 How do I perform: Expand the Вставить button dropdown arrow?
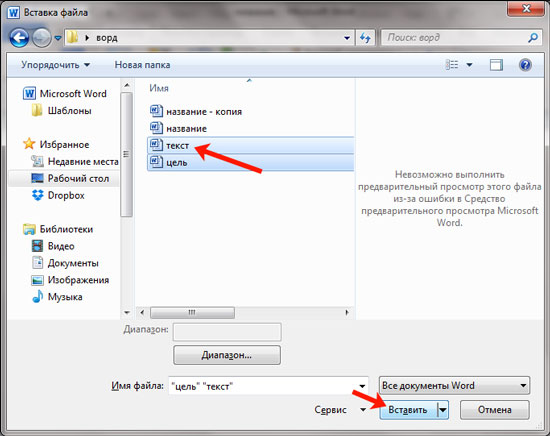coord(443,410)
